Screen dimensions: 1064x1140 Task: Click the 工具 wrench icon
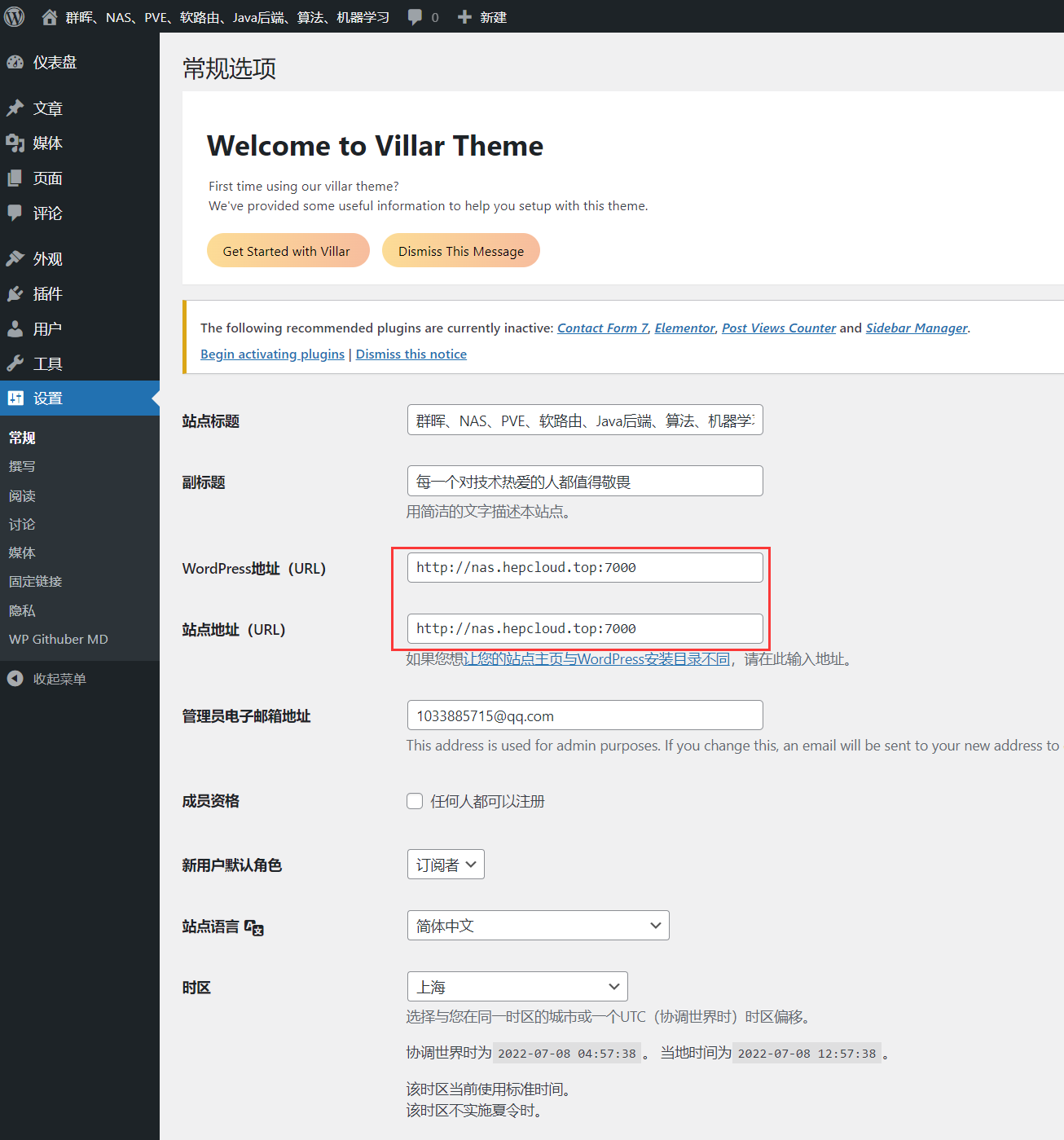[x=15, y=363]
